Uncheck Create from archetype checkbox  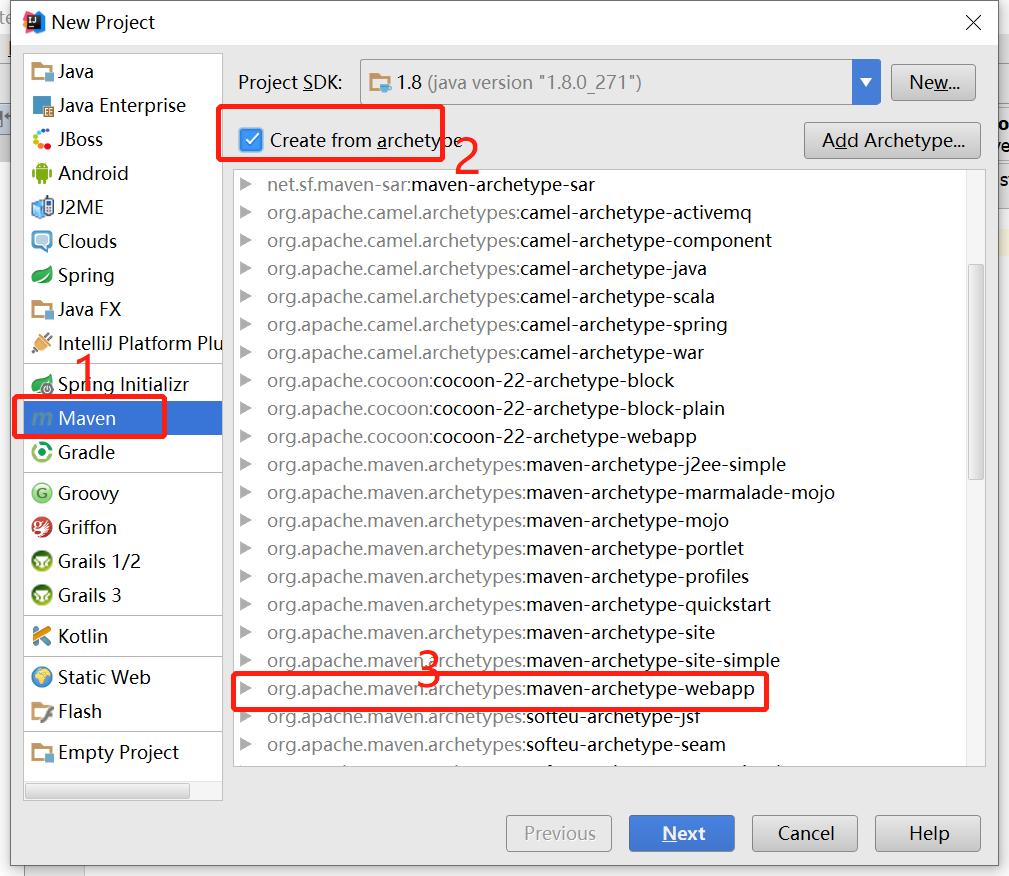pos(250,140)
